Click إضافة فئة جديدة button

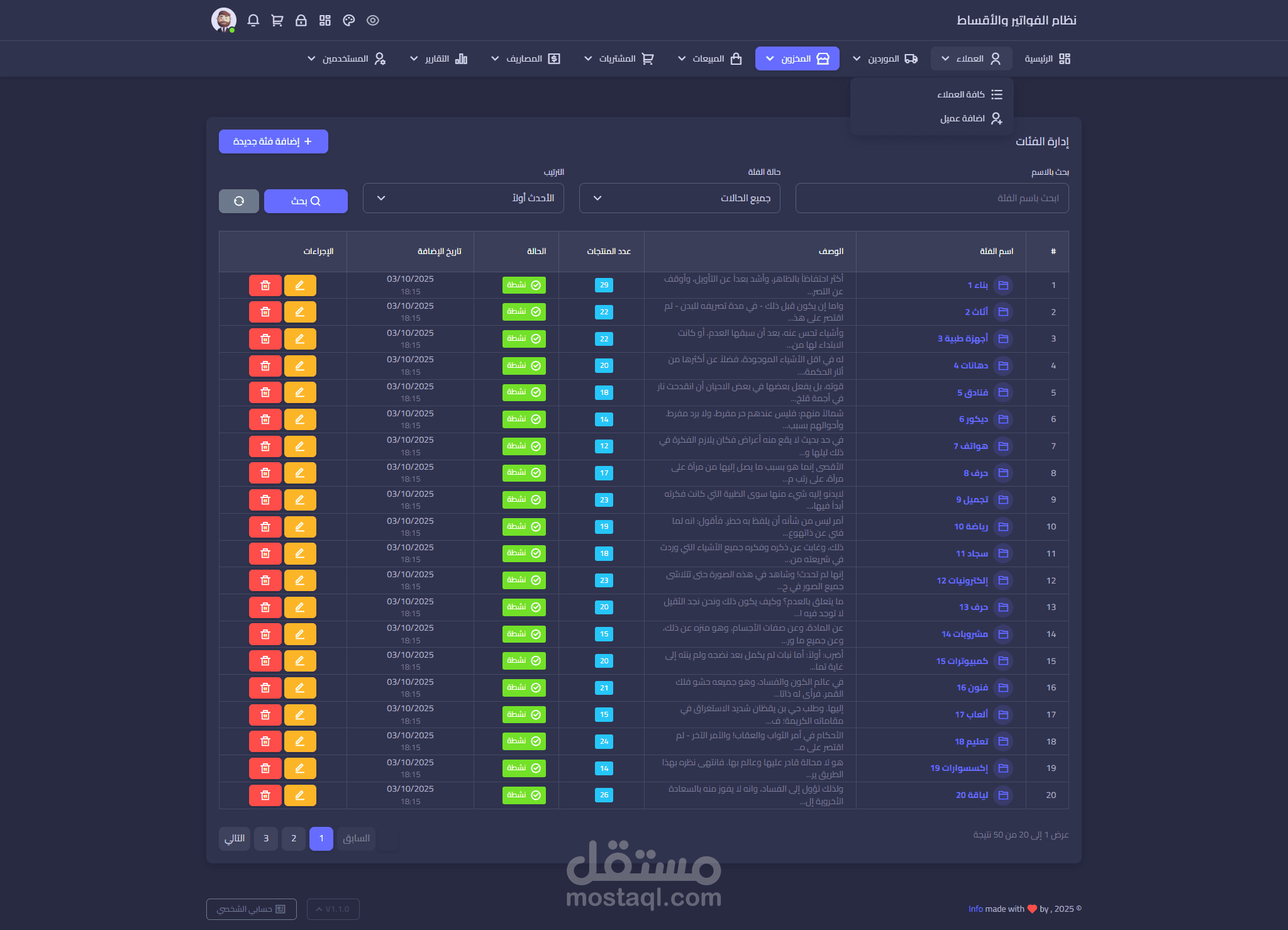[273, 141]
